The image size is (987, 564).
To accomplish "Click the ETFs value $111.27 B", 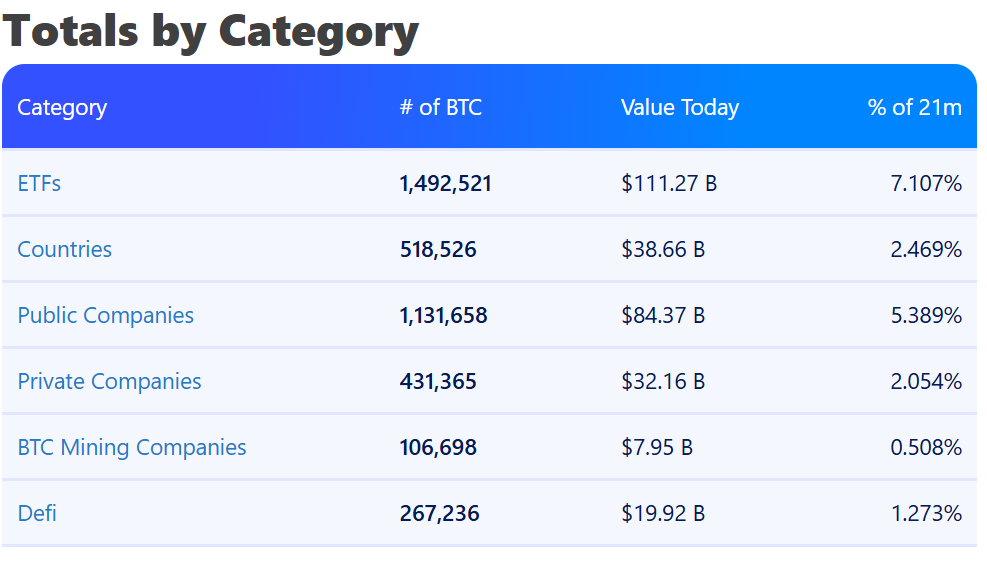I will 669,184.
